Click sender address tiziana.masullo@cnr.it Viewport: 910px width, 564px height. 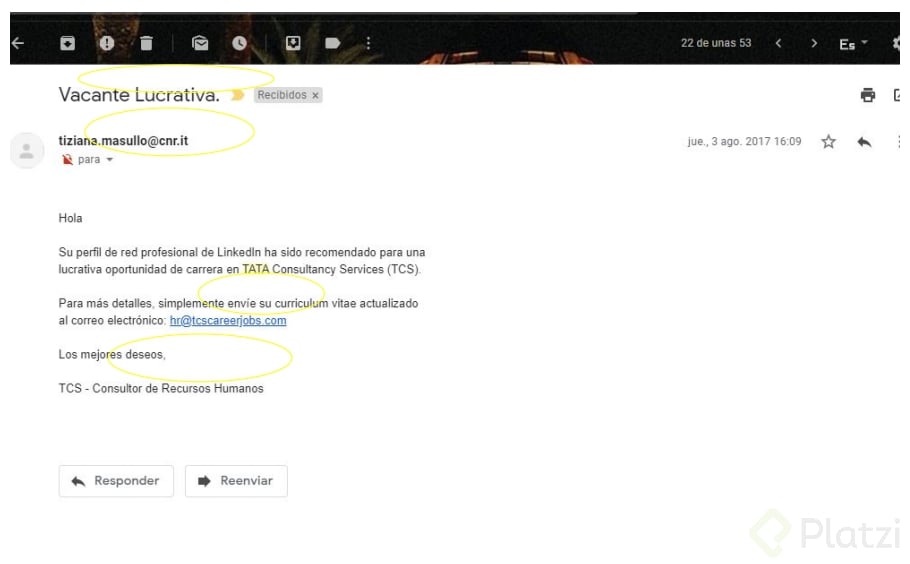click(123, 140)
